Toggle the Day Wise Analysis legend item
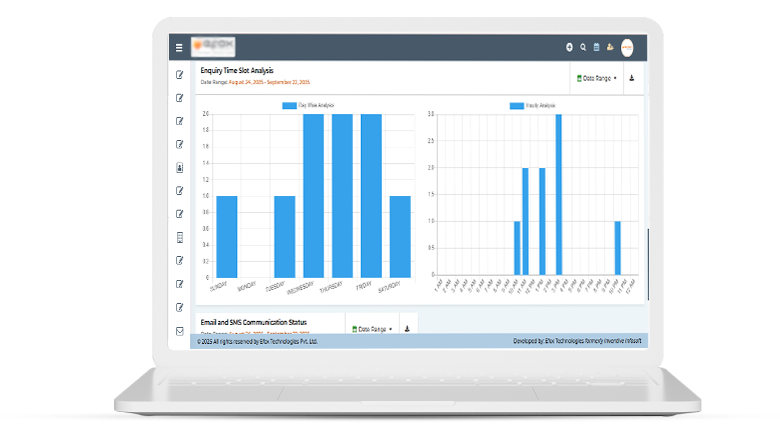Image resolution: width=780 pixels, height=442 pixels. tap(308, 105)
